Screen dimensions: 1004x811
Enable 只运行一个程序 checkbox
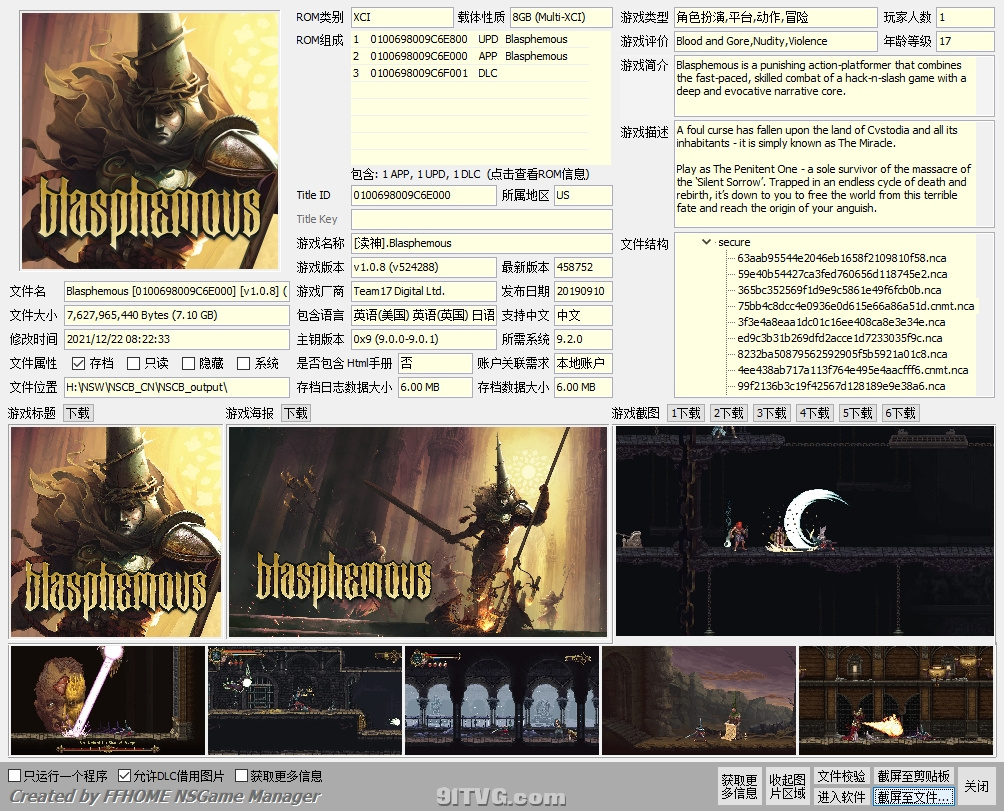15,776
